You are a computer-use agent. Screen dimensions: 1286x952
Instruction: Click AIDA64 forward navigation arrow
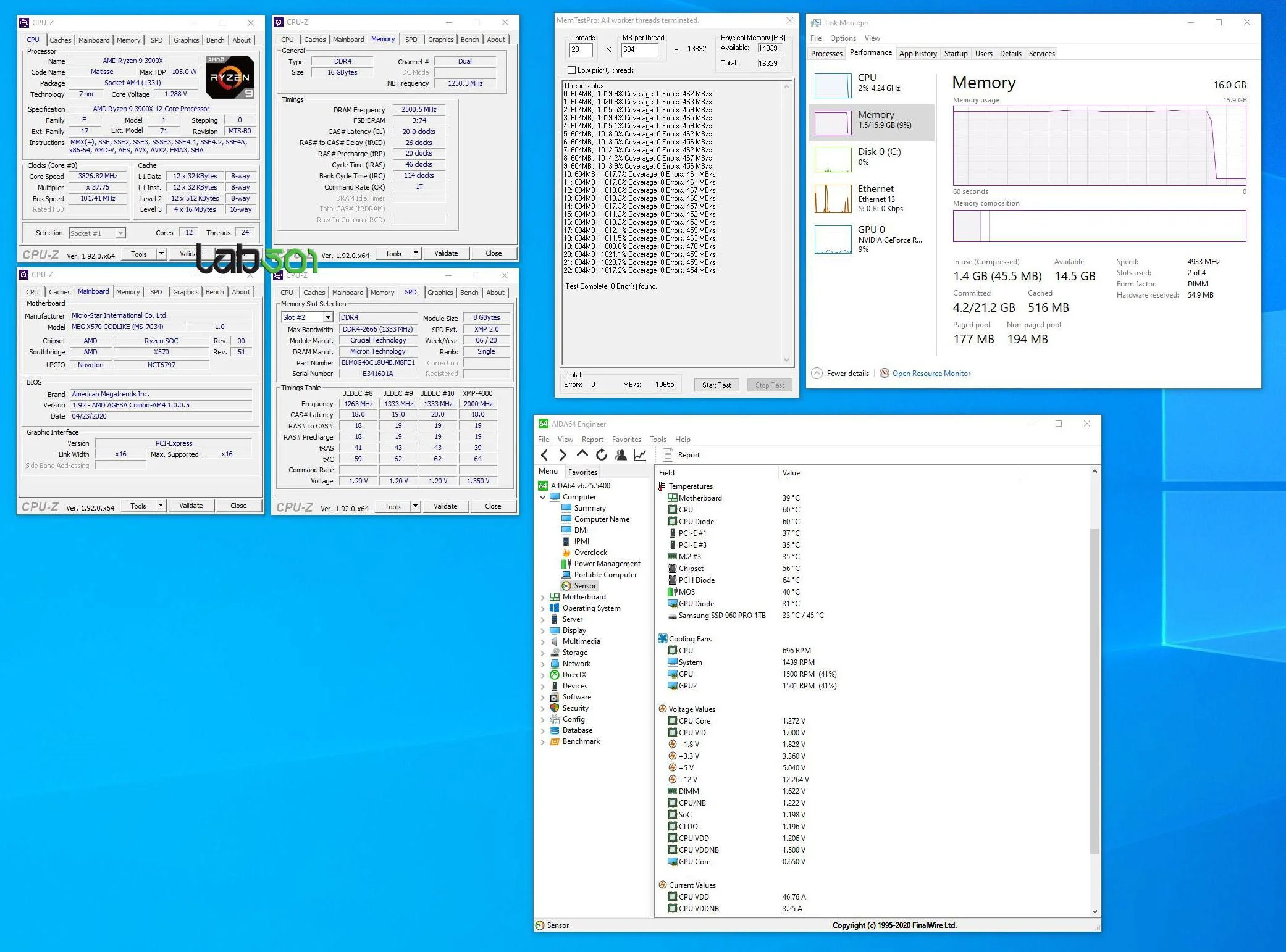563,455
